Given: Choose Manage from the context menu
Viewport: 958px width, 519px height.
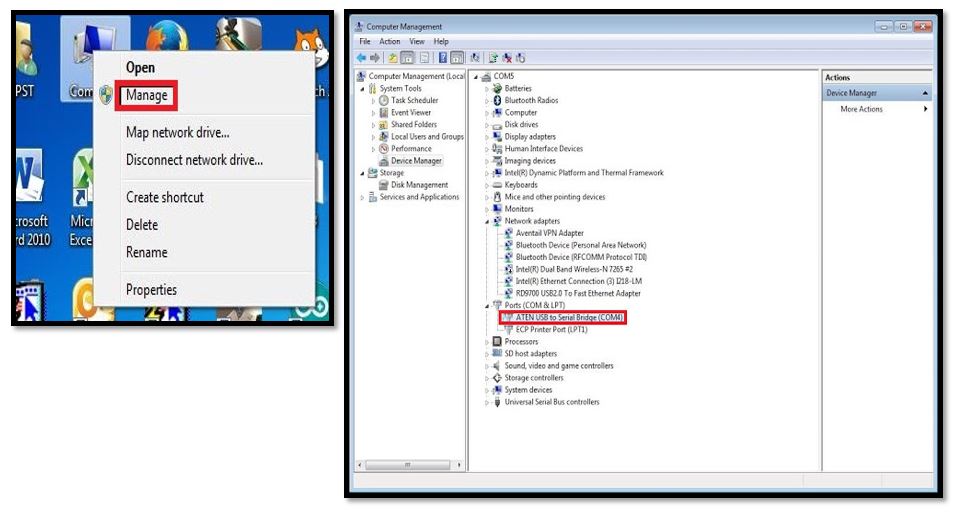Looking at the screenshot, I should click(x=147, y=95).
